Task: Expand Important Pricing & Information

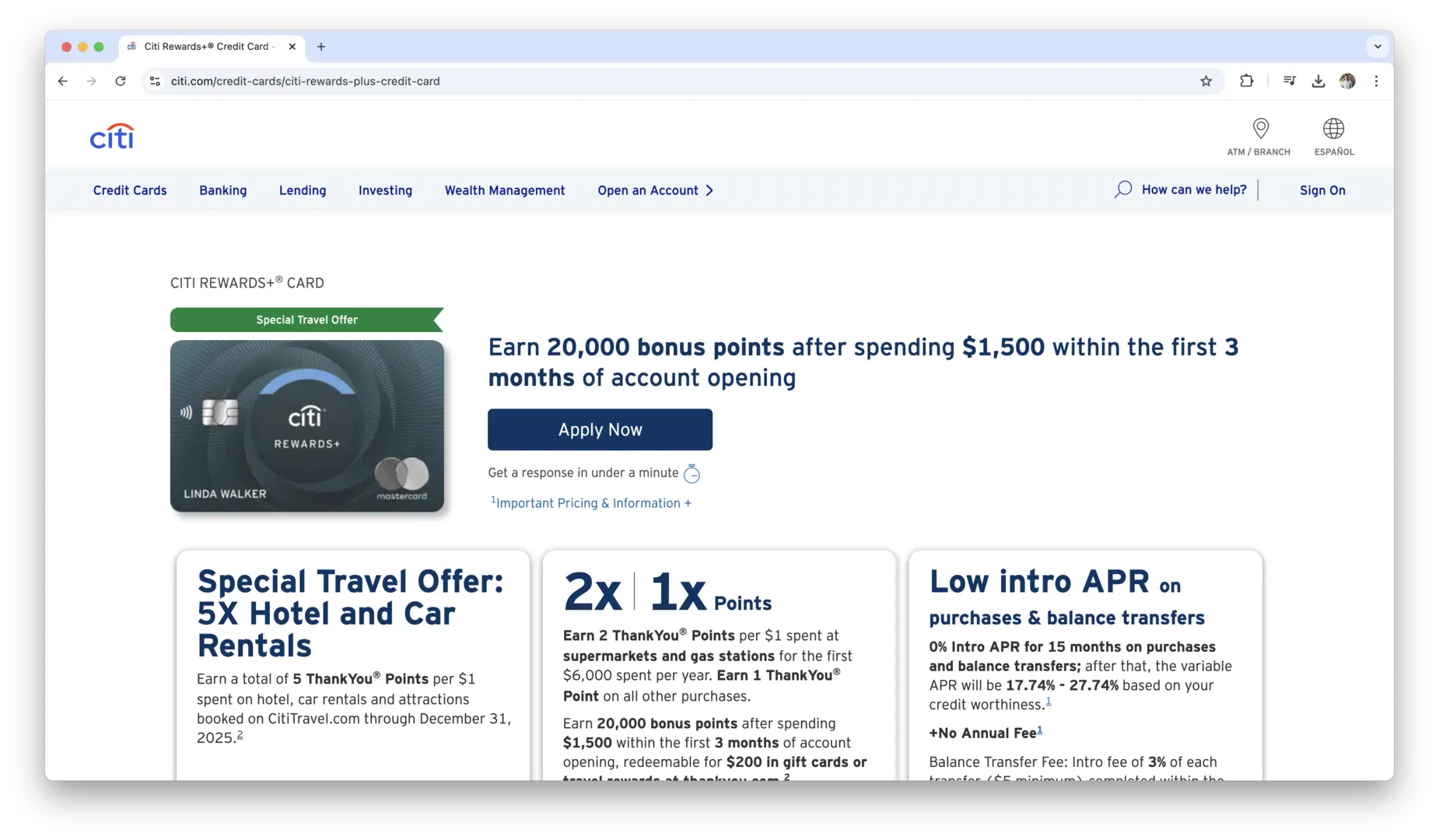Action: (x=591, y=503)
